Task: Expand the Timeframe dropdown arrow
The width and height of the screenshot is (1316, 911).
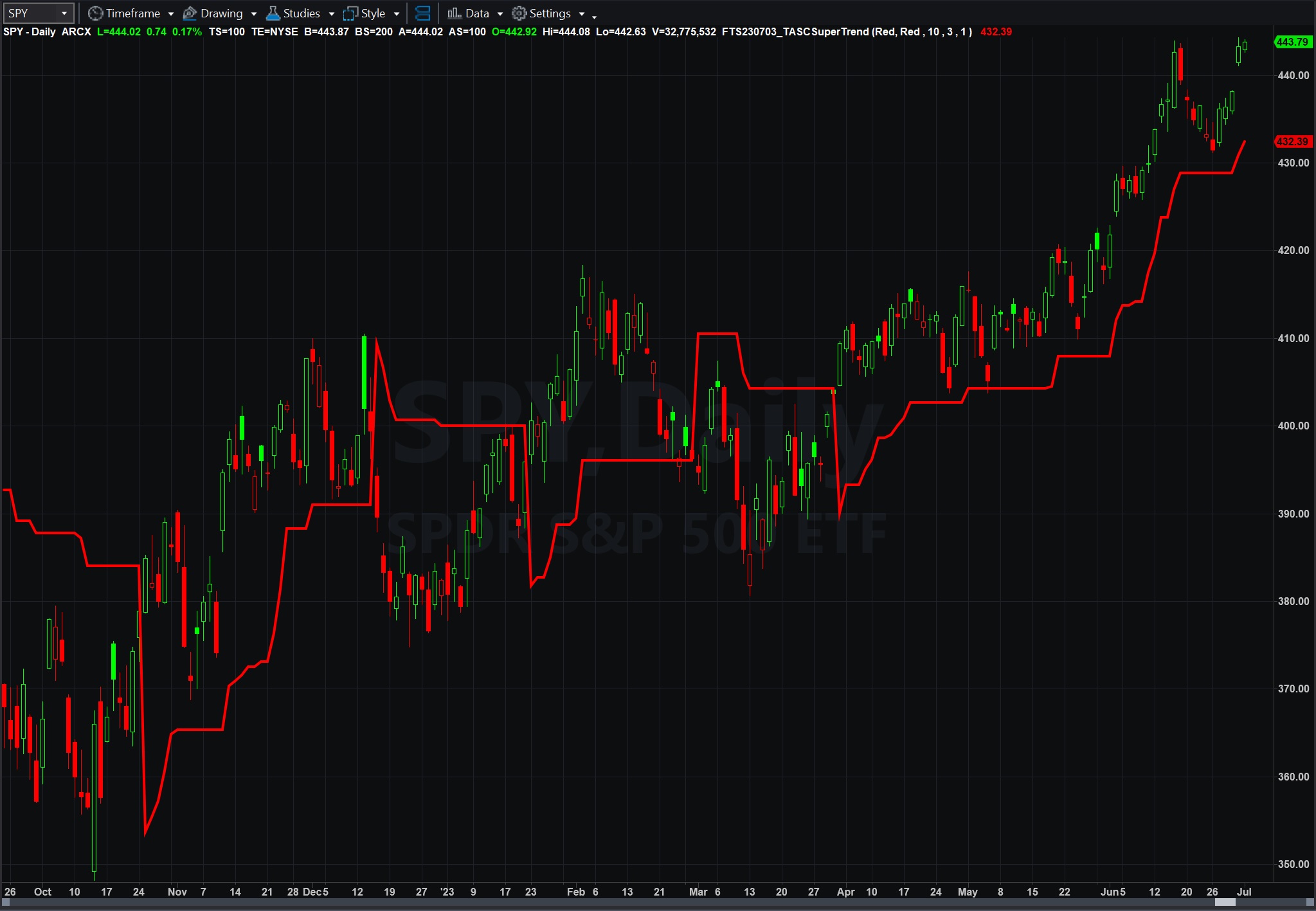Action: click(171, 14)
